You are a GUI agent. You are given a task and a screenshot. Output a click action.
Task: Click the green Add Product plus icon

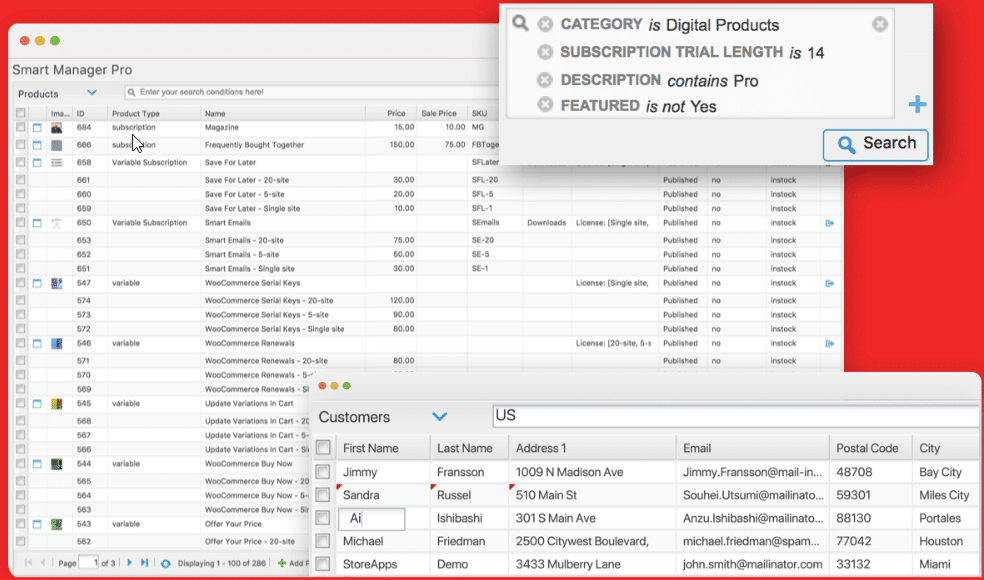click(282, 563)
